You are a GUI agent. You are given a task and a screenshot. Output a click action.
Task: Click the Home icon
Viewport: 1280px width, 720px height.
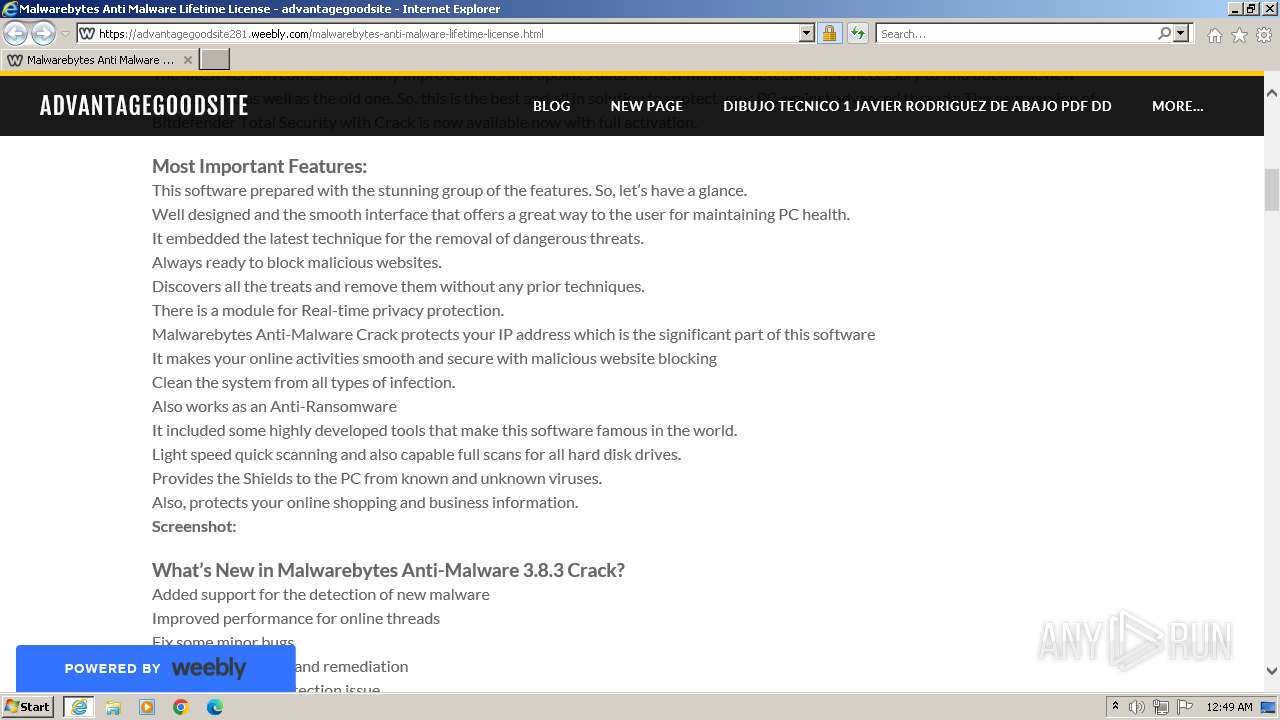[1214, 35]
